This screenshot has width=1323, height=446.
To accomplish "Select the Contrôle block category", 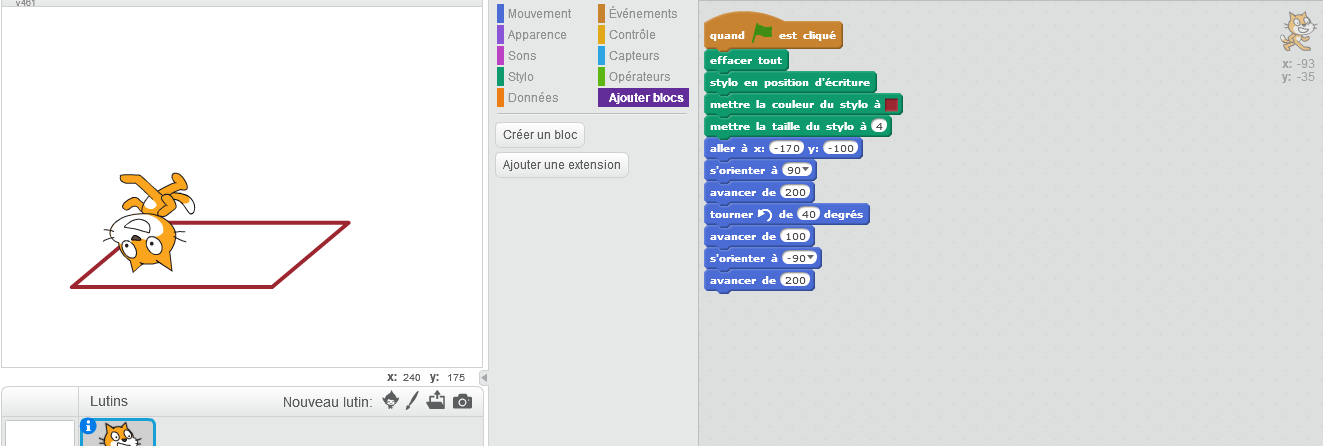I will [632, 35].
